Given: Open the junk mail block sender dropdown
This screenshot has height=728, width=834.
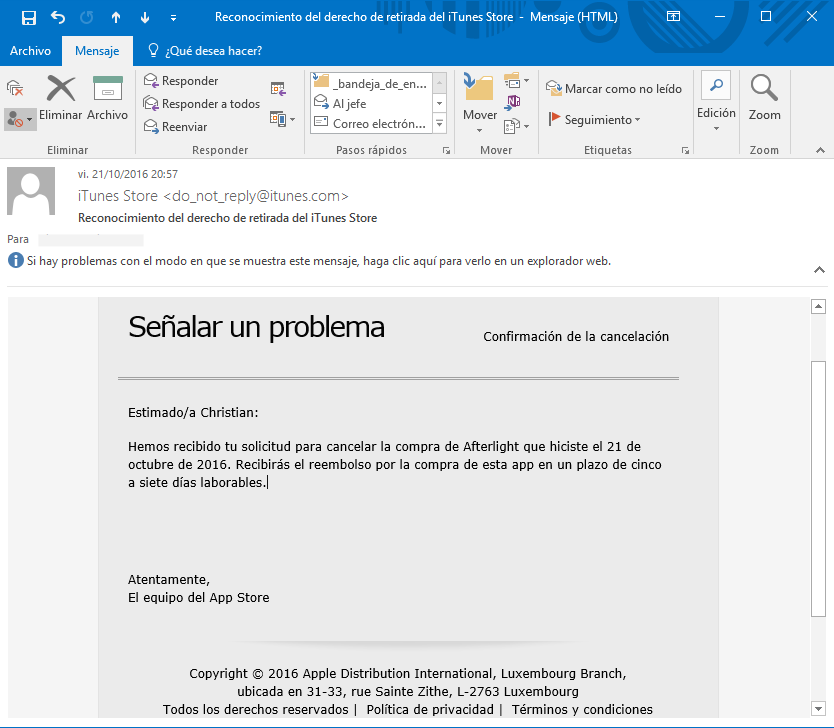Looking at the screenshot, I should click(x=20, y=120).
